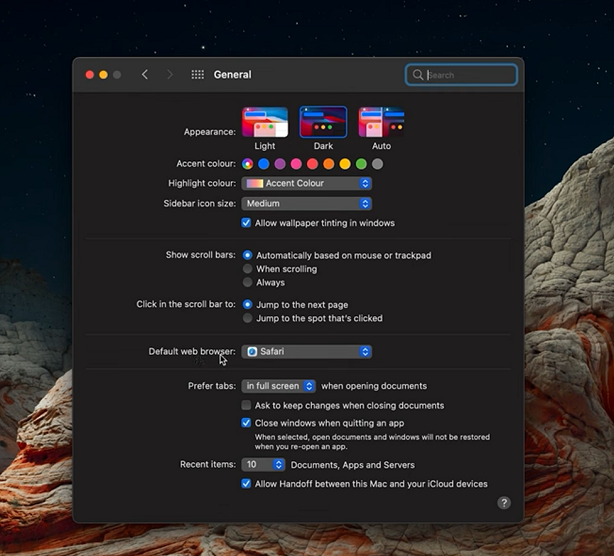Select Jump to the spot that's clicked
614x556 pixels.
tap(248, 319)
